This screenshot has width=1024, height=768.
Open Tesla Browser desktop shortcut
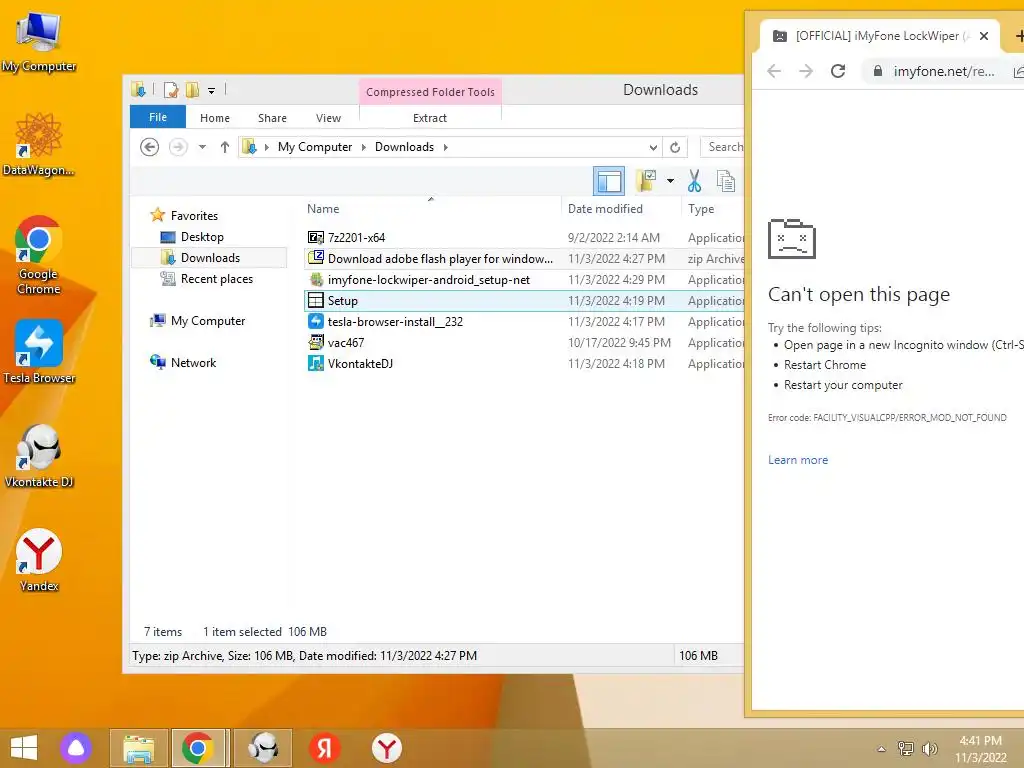coord(39,352)
